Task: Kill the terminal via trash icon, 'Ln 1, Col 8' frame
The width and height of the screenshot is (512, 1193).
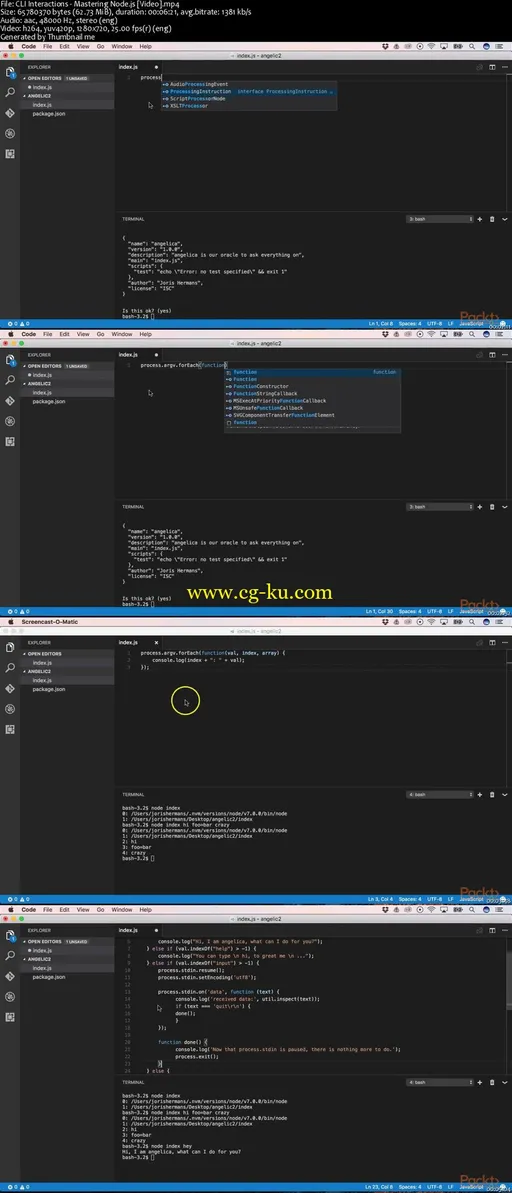Action: pyautogui.click(x=491, y=219)
